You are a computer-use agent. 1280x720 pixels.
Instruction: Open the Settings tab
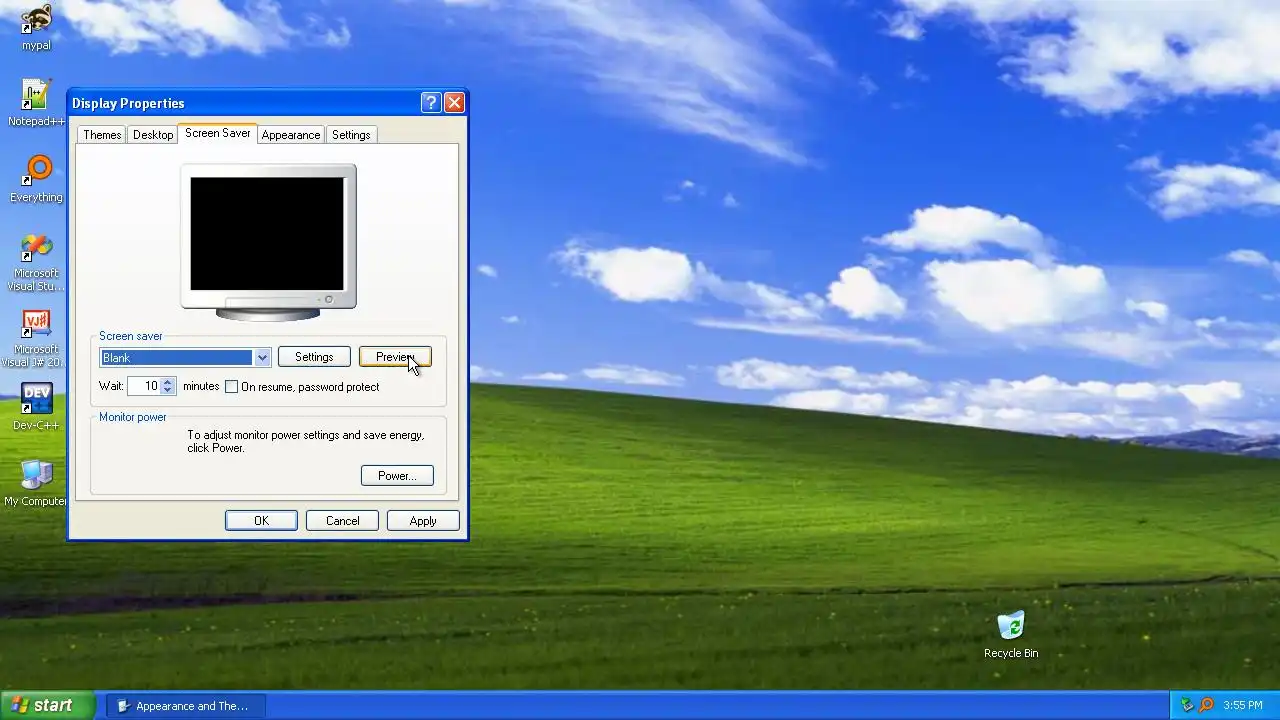(x=351, y=135)
